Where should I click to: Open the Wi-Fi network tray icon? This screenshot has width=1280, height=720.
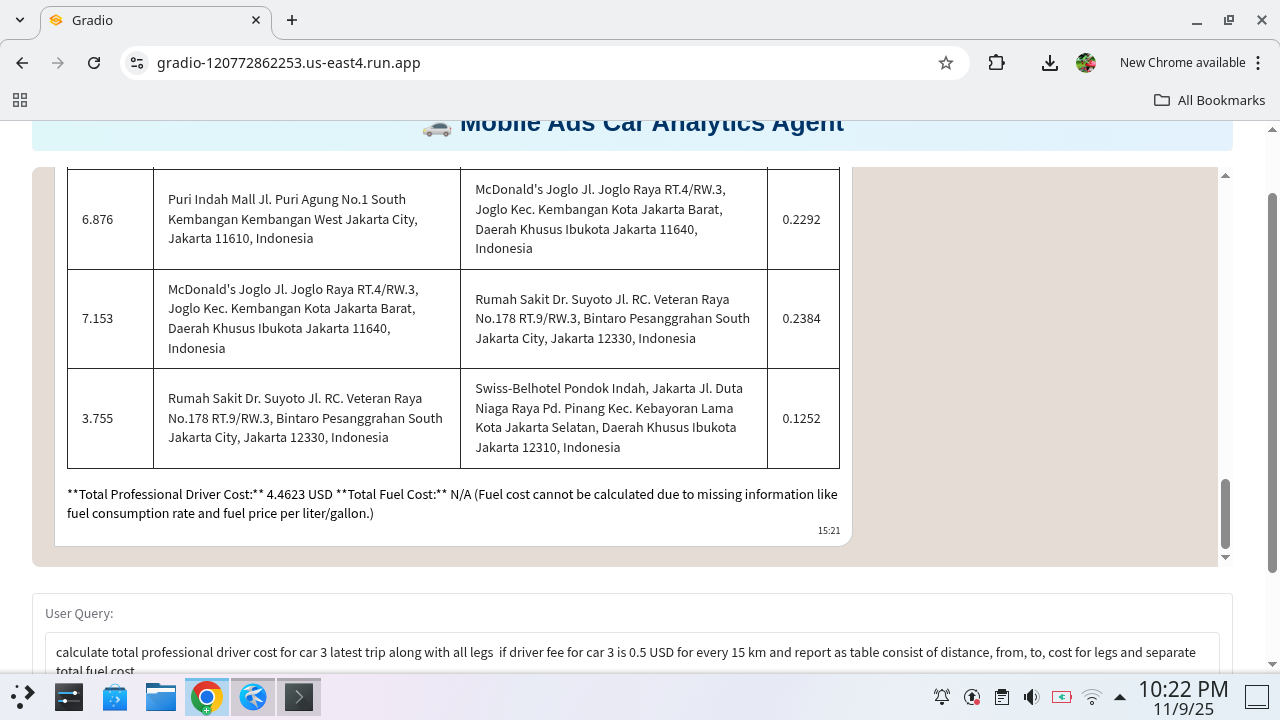click(1092, 697)
